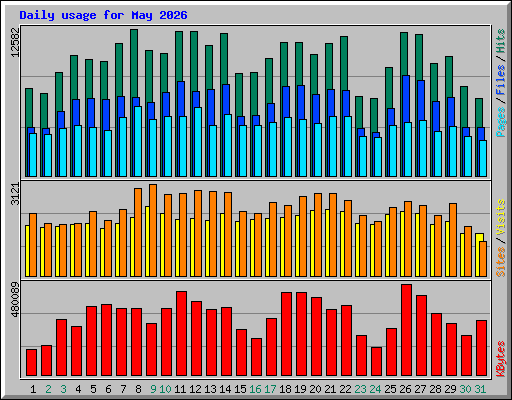Click day 12 on the x-axis
Screen dimensions: 512x400
[195, 389]
